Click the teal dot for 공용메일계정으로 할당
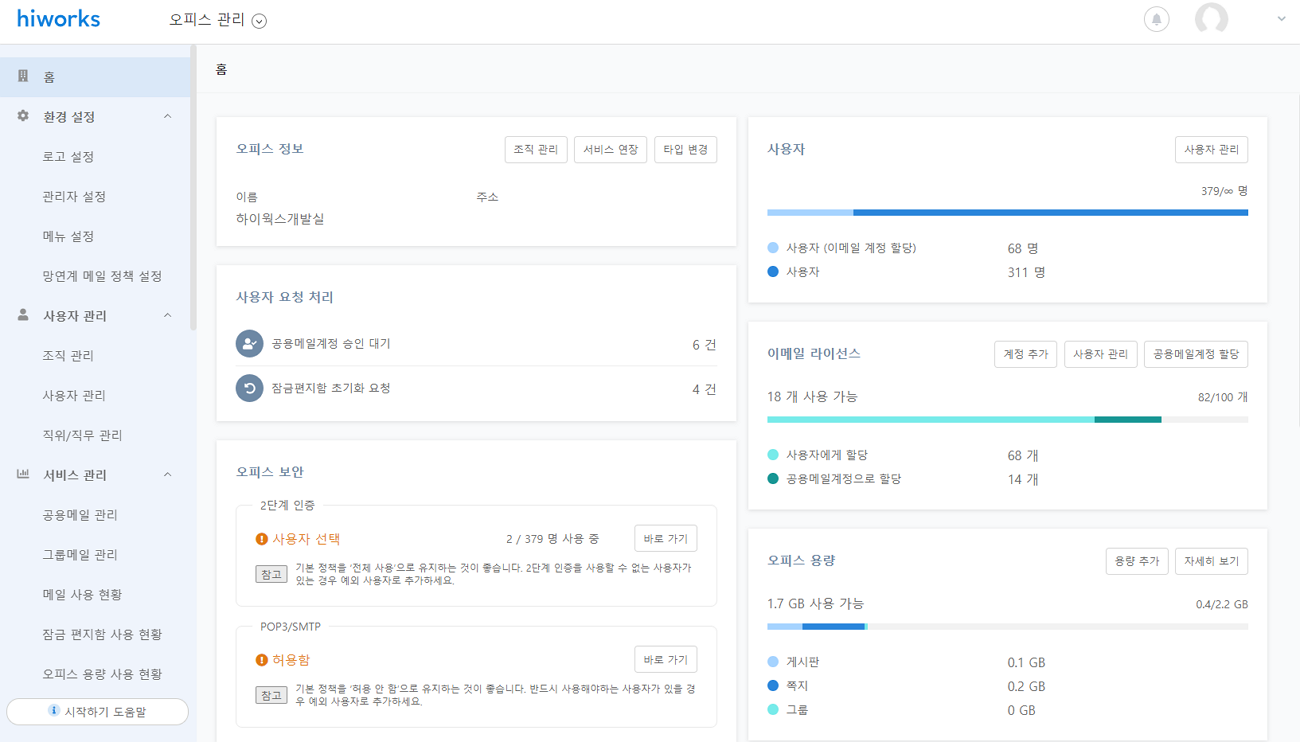1300x742 pixels. click(773, 479)
